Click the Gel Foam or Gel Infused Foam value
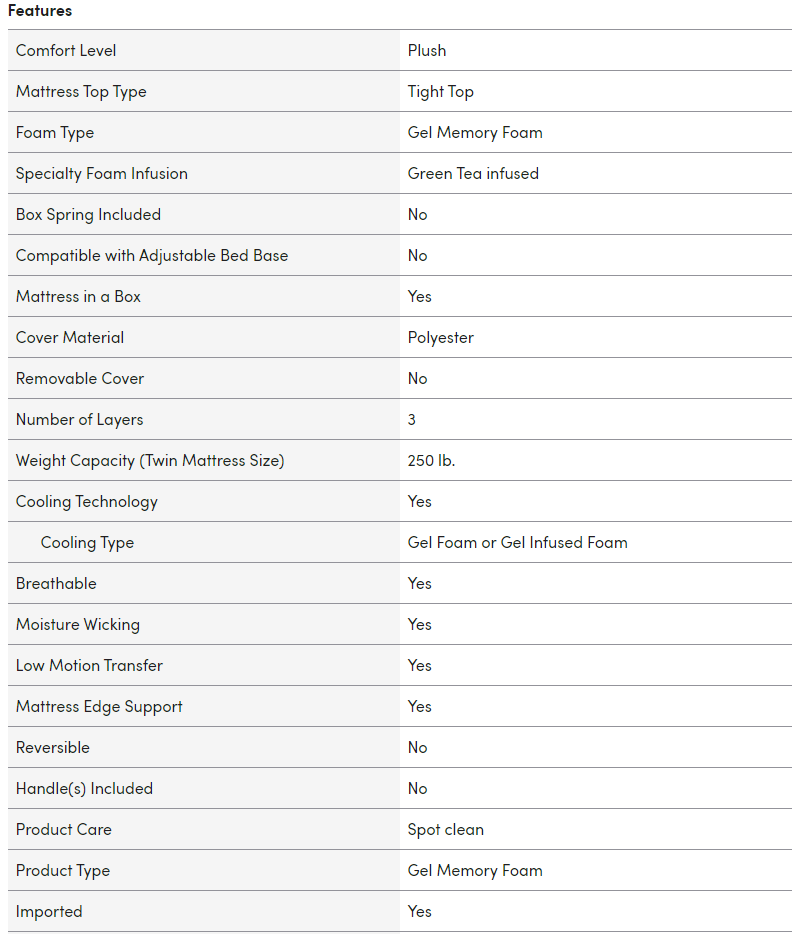The width and height of the screenshot is (796, 934). click(x=518, y=542)
